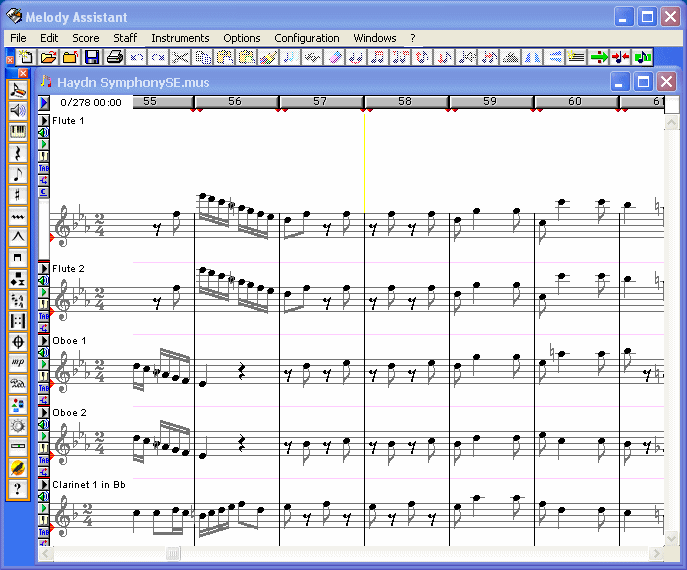Toggle the Flute 1 speaker mute icon
This screenshot has width=687, height=570.
(x=44, y=132)
